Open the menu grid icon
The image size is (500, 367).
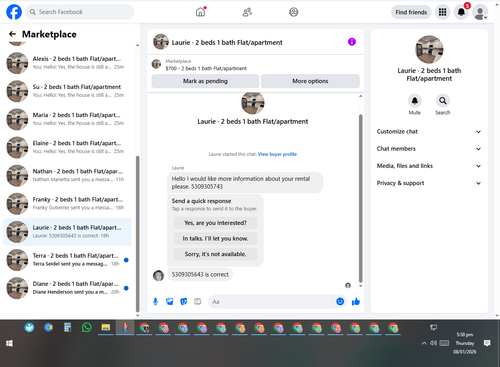point(442,12)
